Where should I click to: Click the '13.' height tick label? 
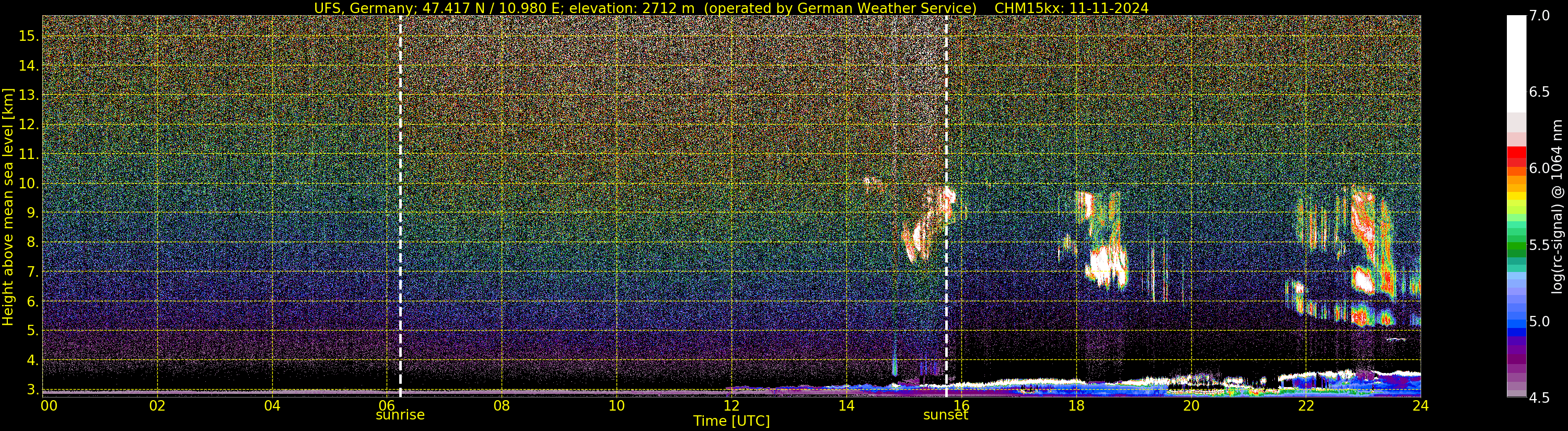pos(29,95)
